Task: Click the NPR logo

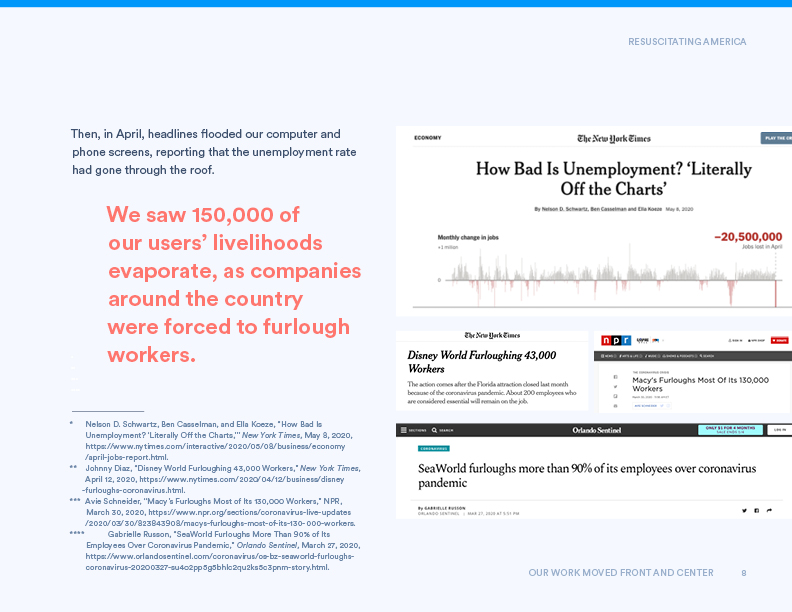Action: 616,340
